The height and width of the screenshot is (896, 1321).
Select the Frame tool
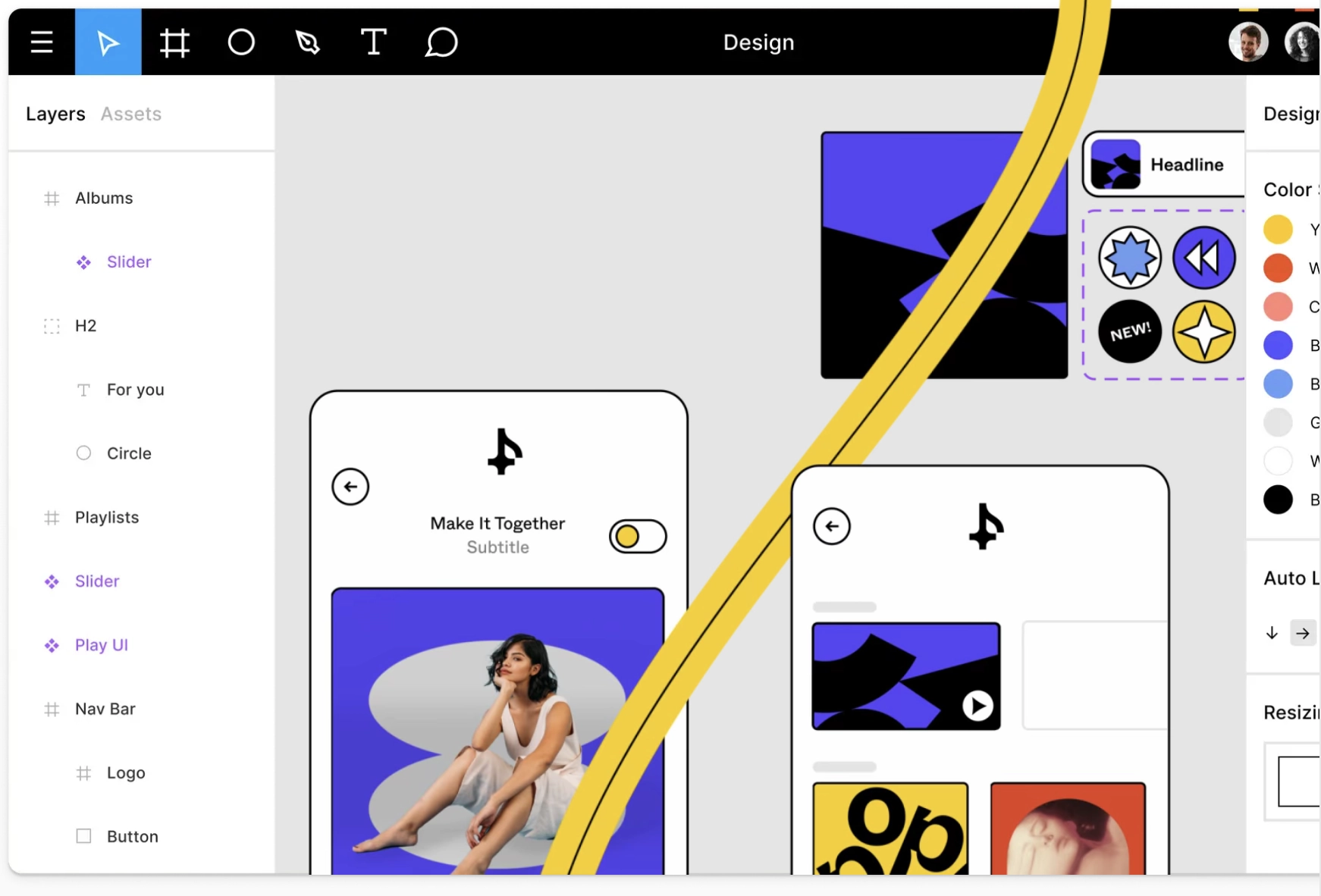click(x=174, y=42)
